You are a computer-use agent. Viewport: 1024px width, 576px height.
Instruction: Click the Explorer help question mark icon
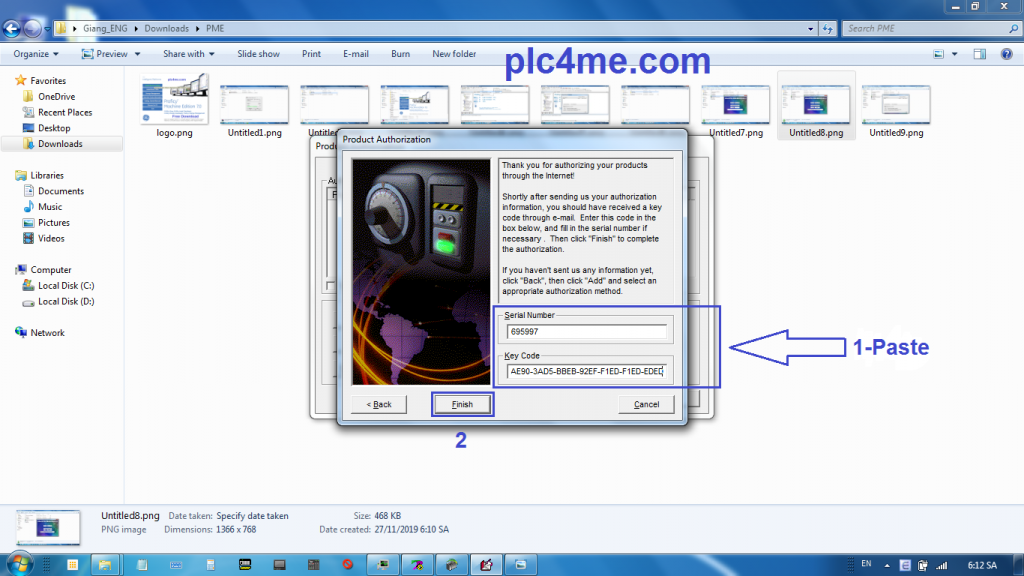[x=1007, y=54]
